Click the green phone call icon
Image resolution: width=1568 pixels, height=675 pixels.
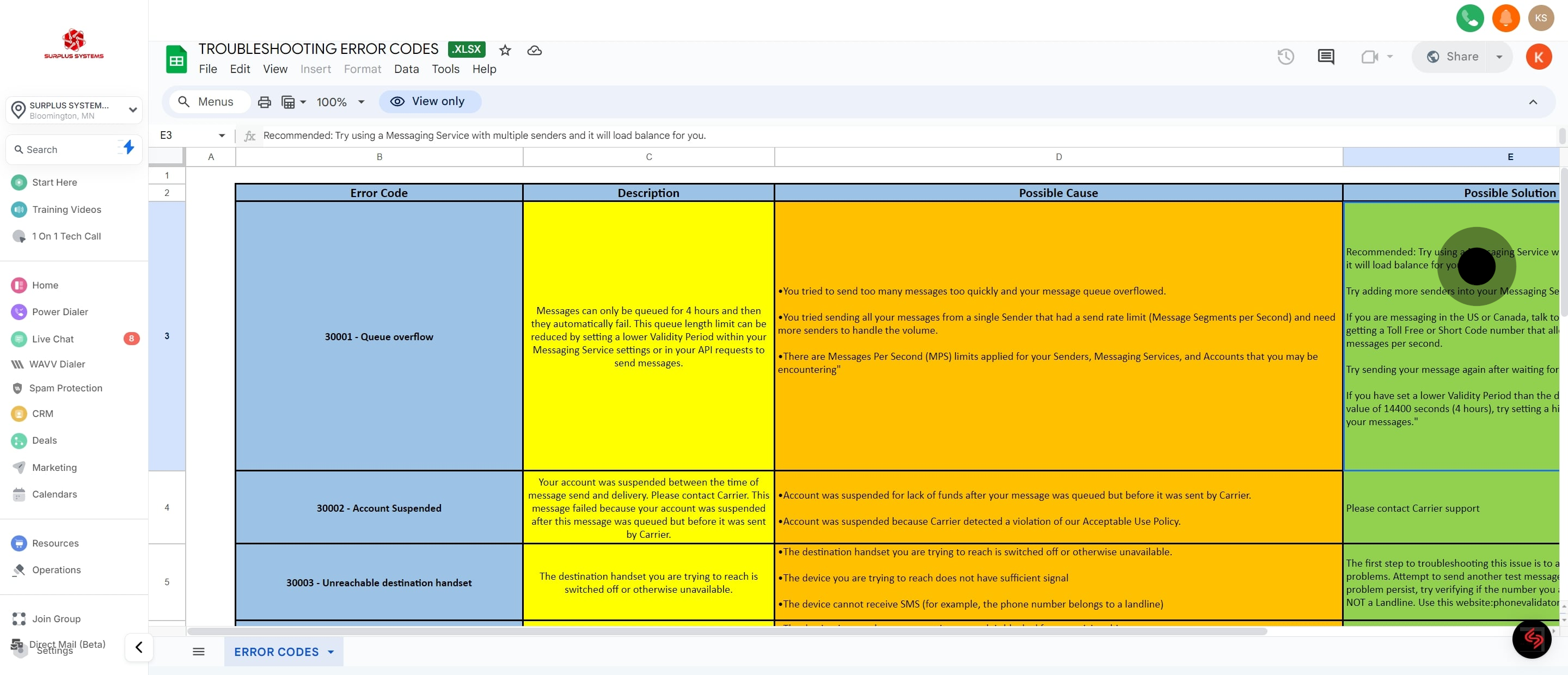1469,17
